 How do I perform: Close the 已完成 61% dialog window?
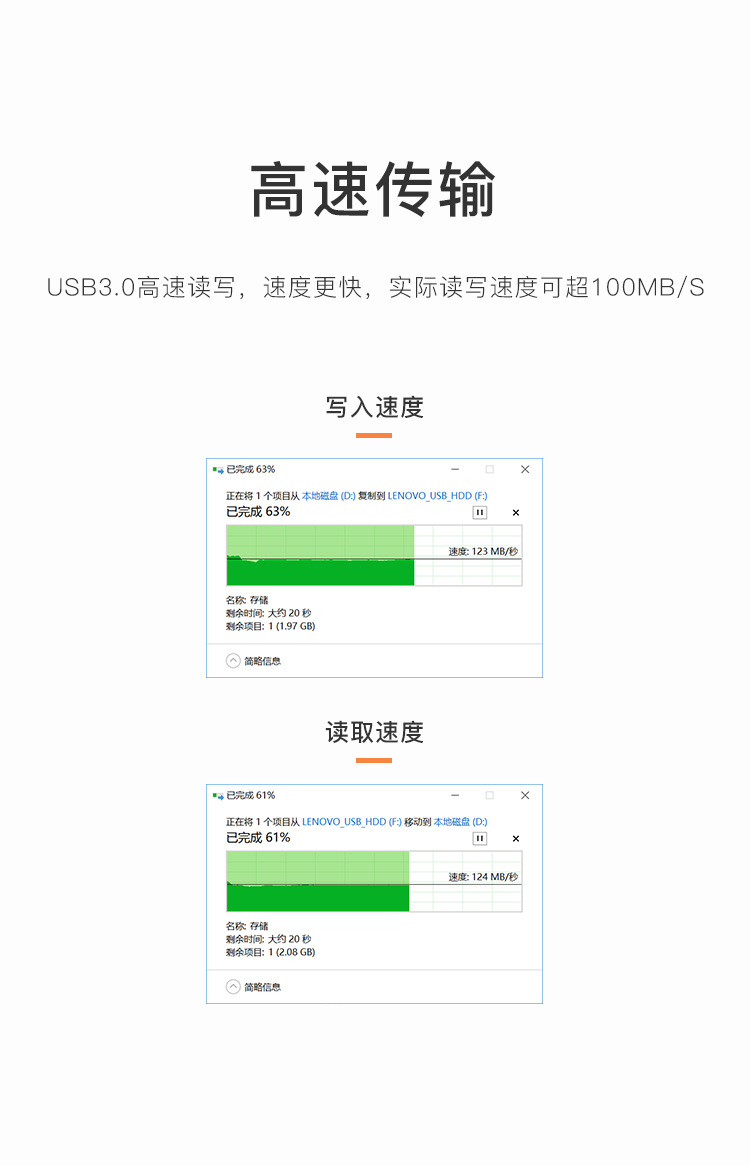525,795
